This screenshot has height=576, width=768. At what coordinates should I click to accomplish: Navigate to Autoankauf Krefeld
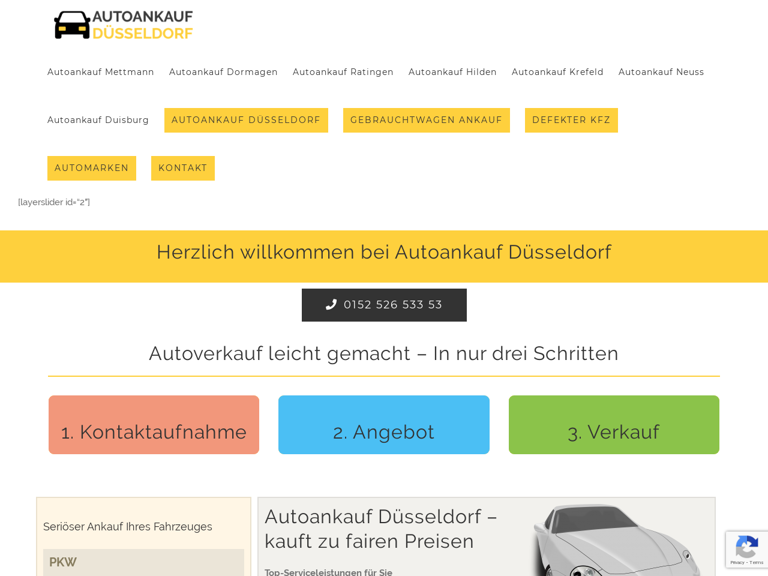point(557,72)
